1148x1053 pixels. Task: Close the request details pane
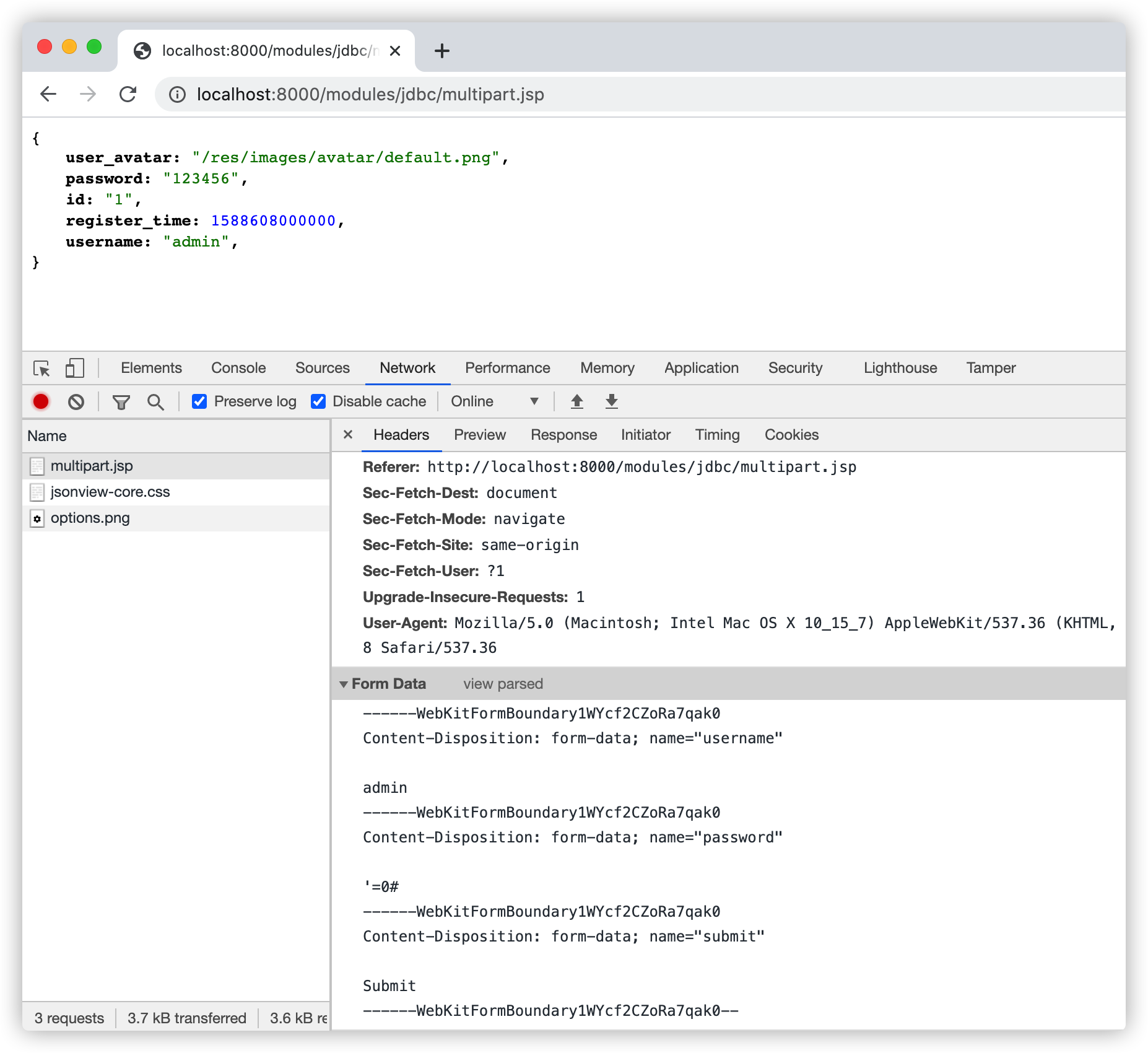point(348,435)
